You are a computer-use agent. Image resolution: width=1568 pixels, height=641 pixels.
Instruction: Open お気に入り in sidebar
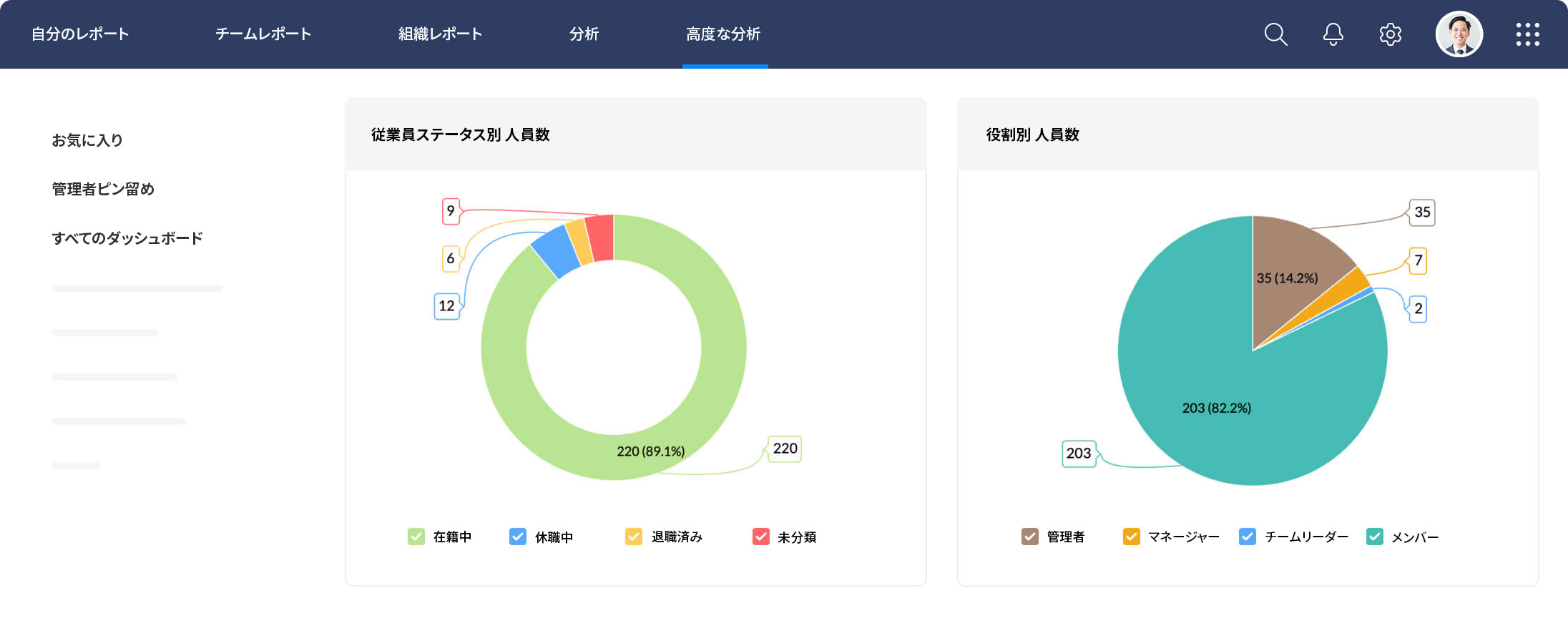(x=87, y=140)
